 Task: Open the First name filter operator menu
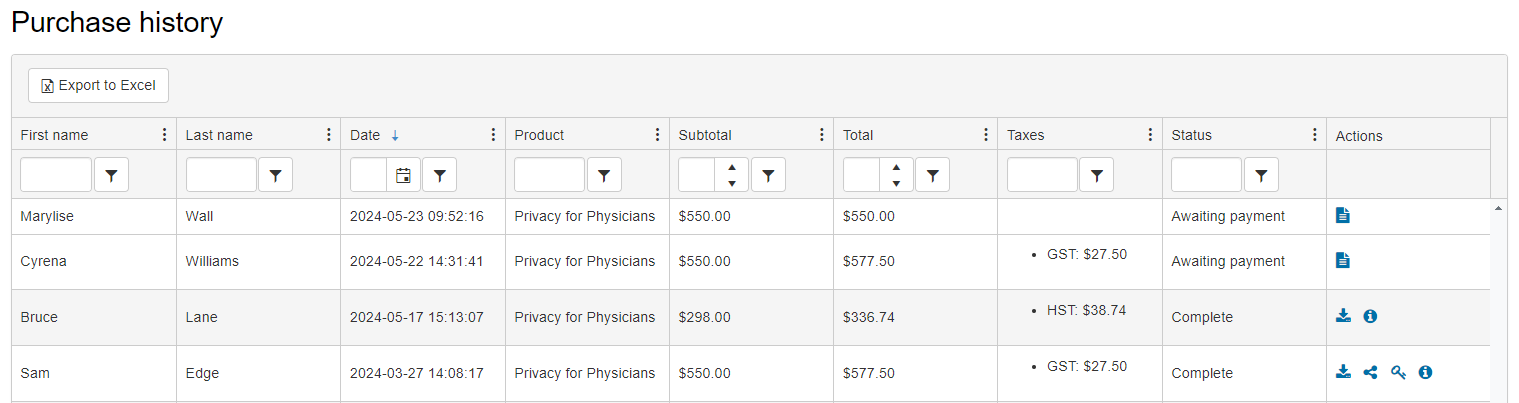click(x=111, y=175)
